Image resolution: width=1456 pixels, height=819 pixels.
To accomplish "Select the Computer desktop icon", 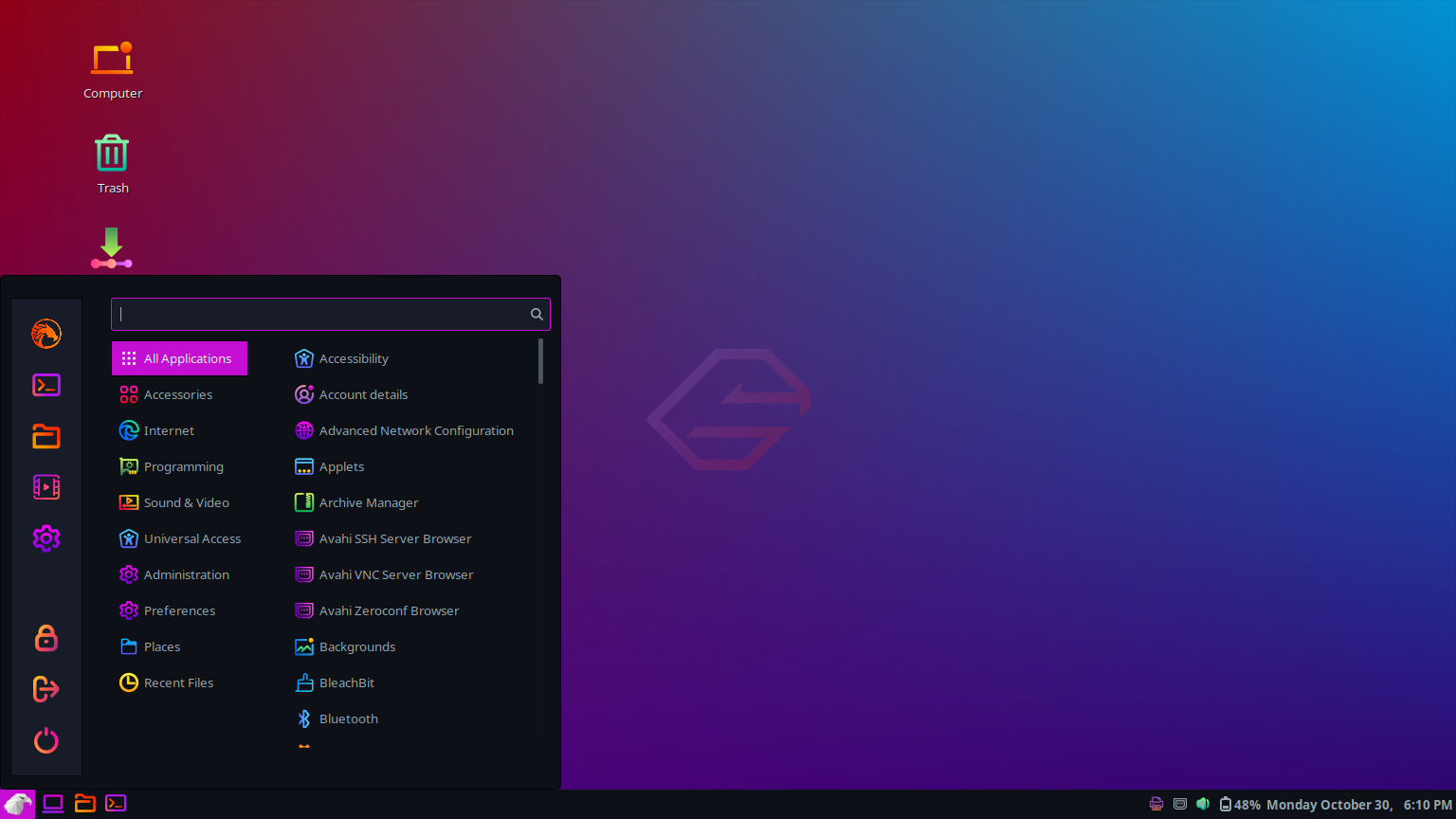I will pyautogui.click(x=113, y=70).
